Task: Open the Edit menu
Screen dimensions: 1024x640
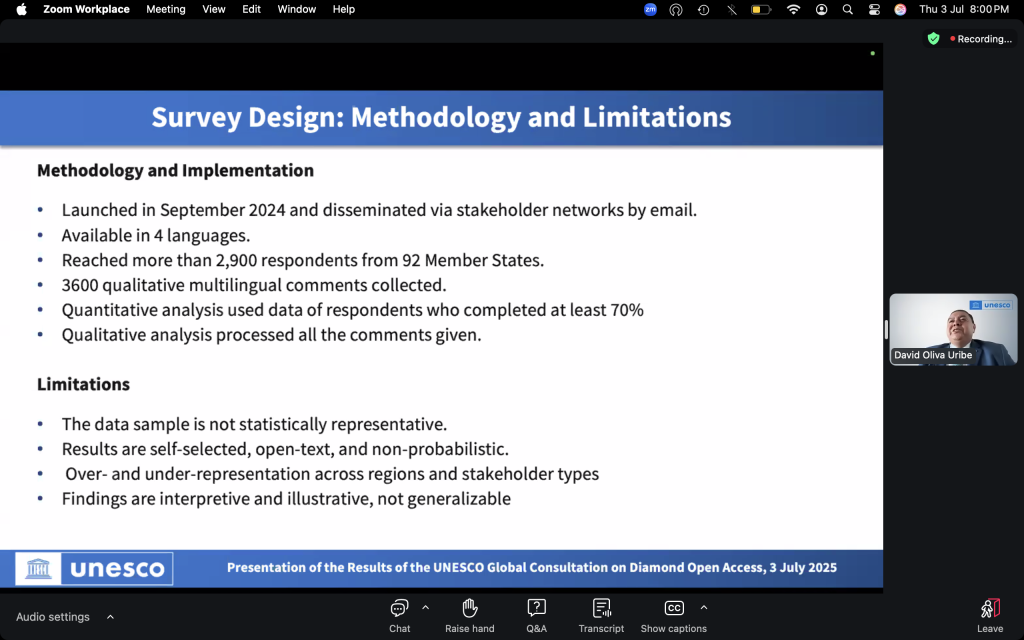Action: 251,9
